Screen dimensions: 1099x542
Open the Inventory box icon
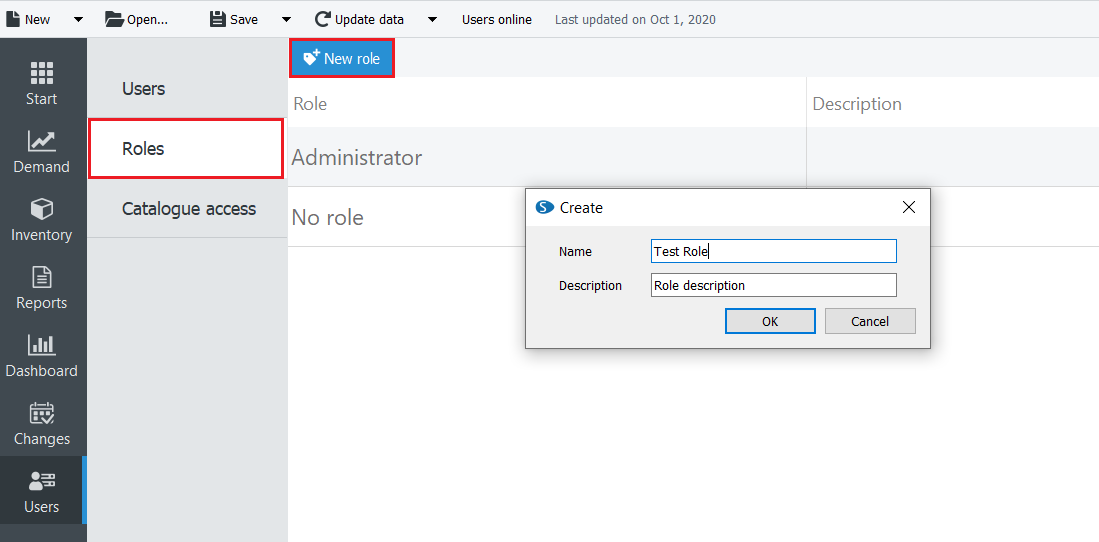41,209
